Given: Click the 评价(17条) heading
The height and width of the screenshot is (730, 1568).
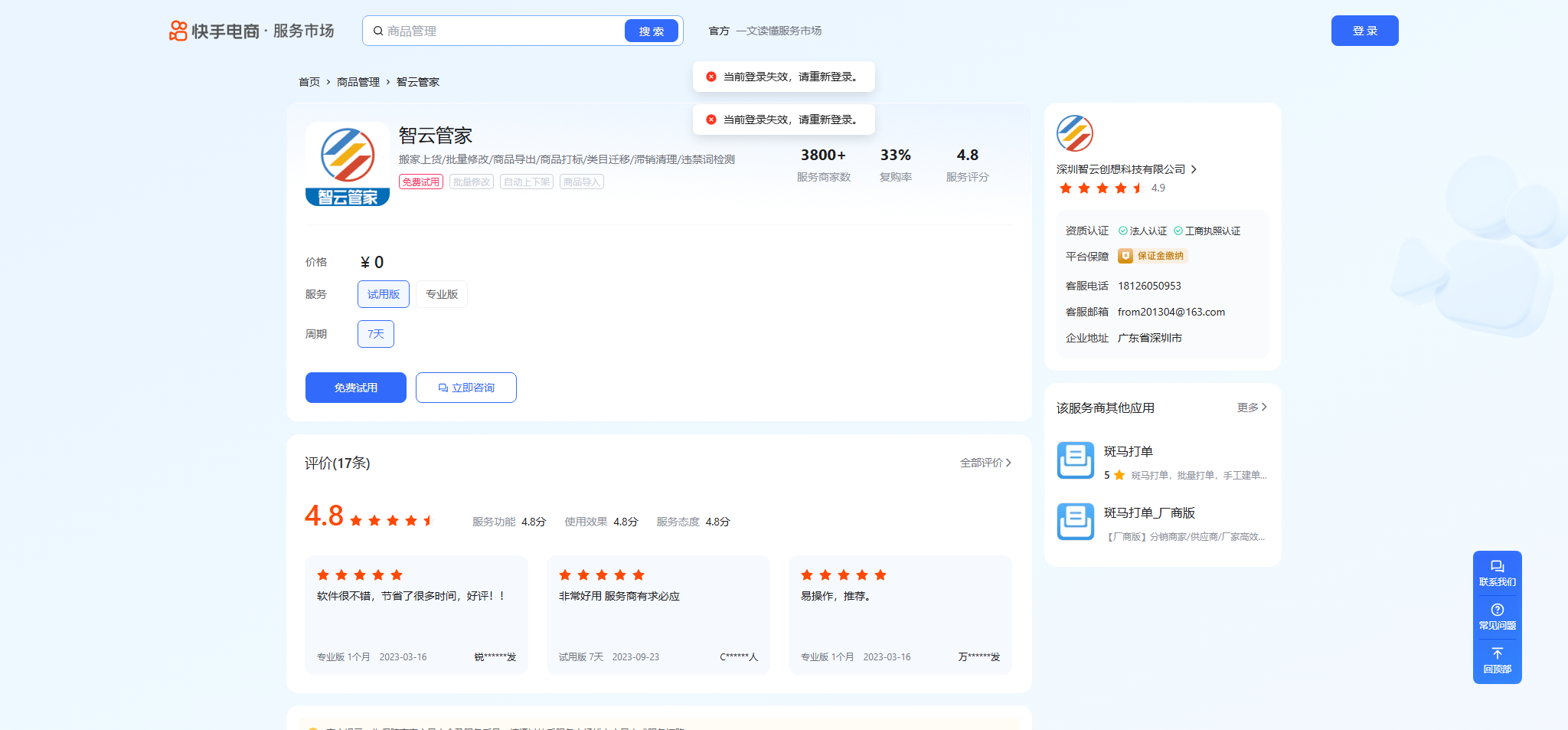Looking at the screenshot, I should coord(338,463).
